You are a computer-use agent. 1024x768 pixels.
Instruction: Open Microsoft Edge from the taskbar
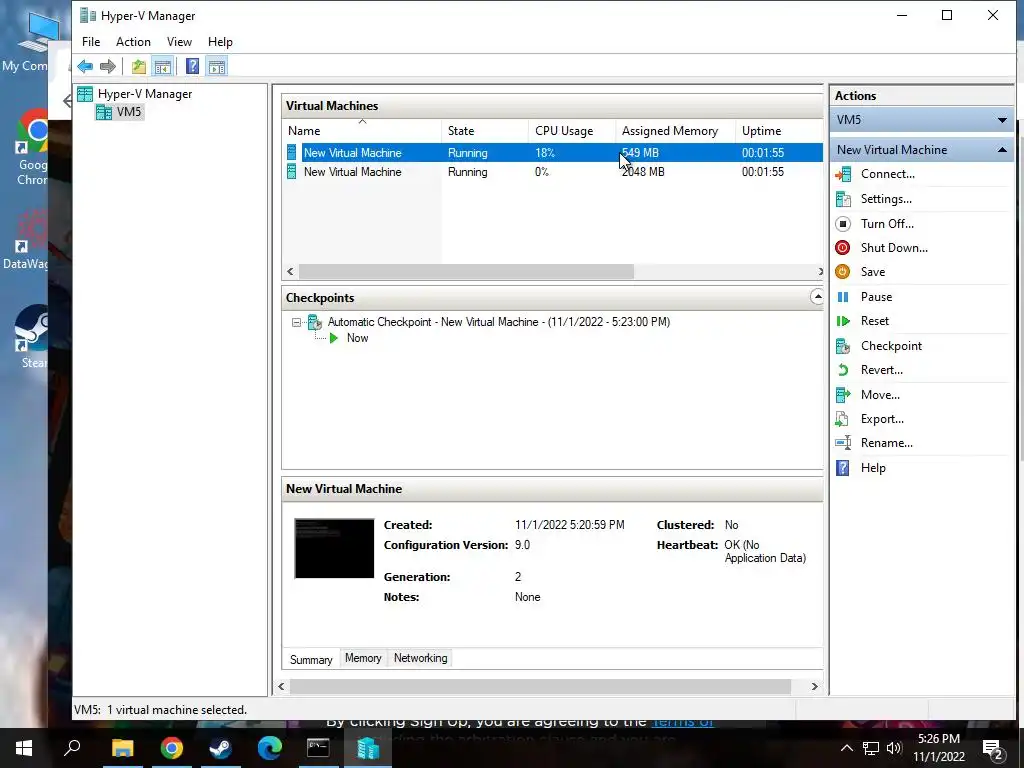(x=269, y=748)
